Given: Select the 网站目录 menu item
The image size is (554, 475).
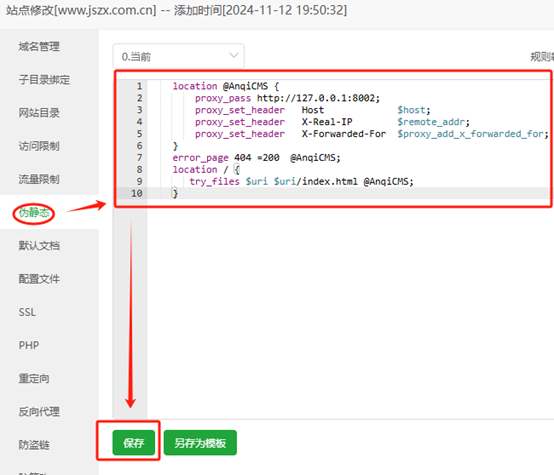Looking at the screenshot, I should coord(39,113).
